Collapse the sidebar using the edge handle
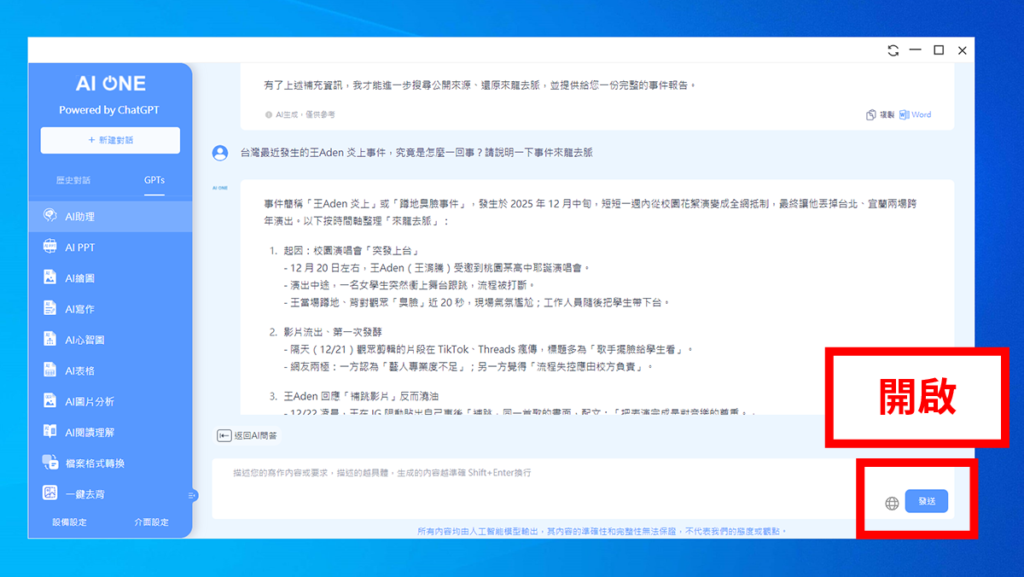 click(192, 495)
